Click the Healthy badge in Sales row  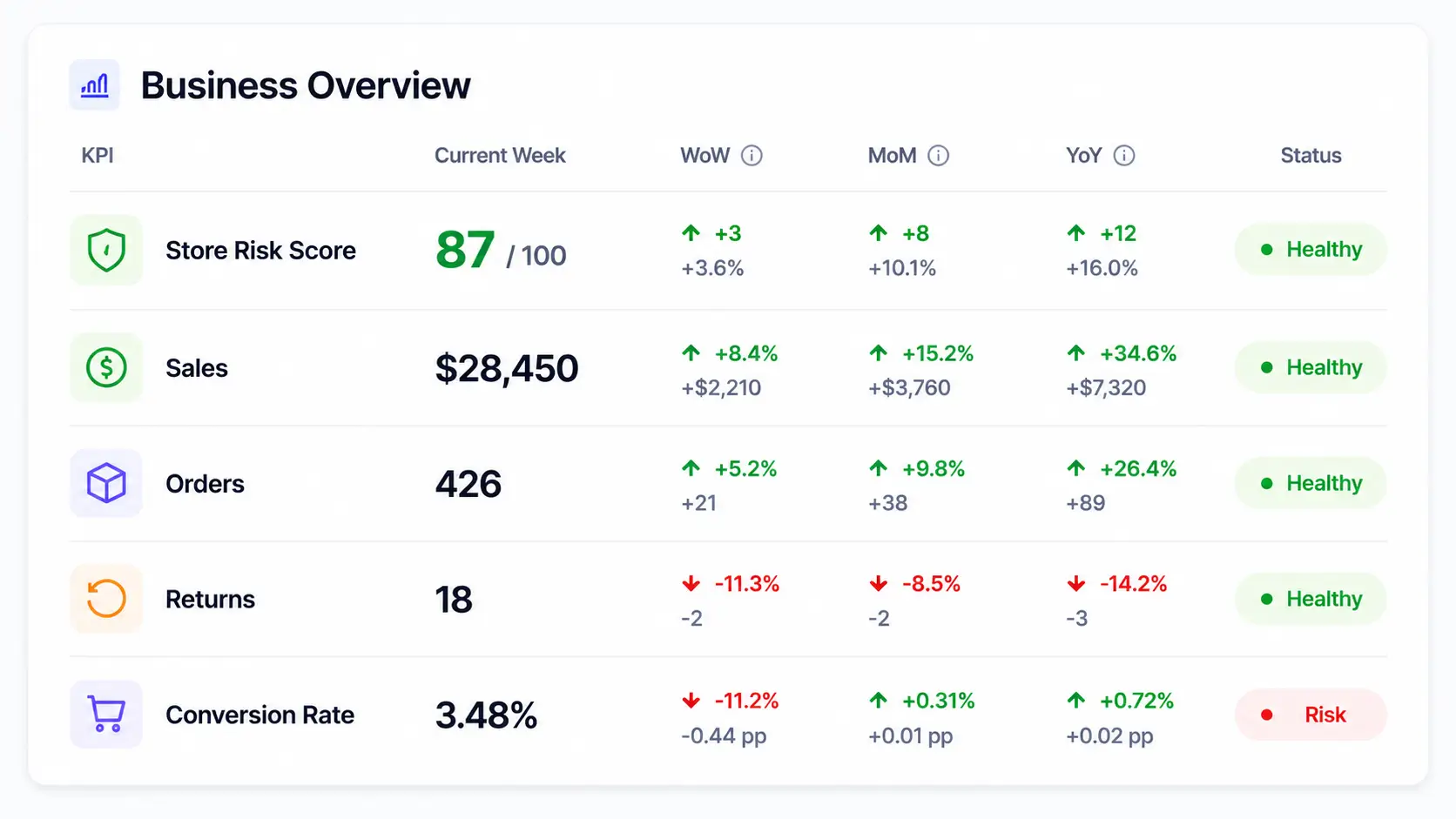pyautogui.click(x=1311, y=367)
